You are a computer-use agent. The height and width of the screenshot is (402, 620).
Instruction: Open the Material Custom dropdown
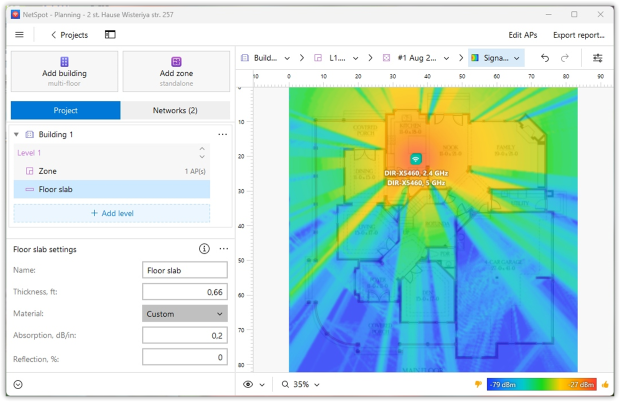(185, 314)
